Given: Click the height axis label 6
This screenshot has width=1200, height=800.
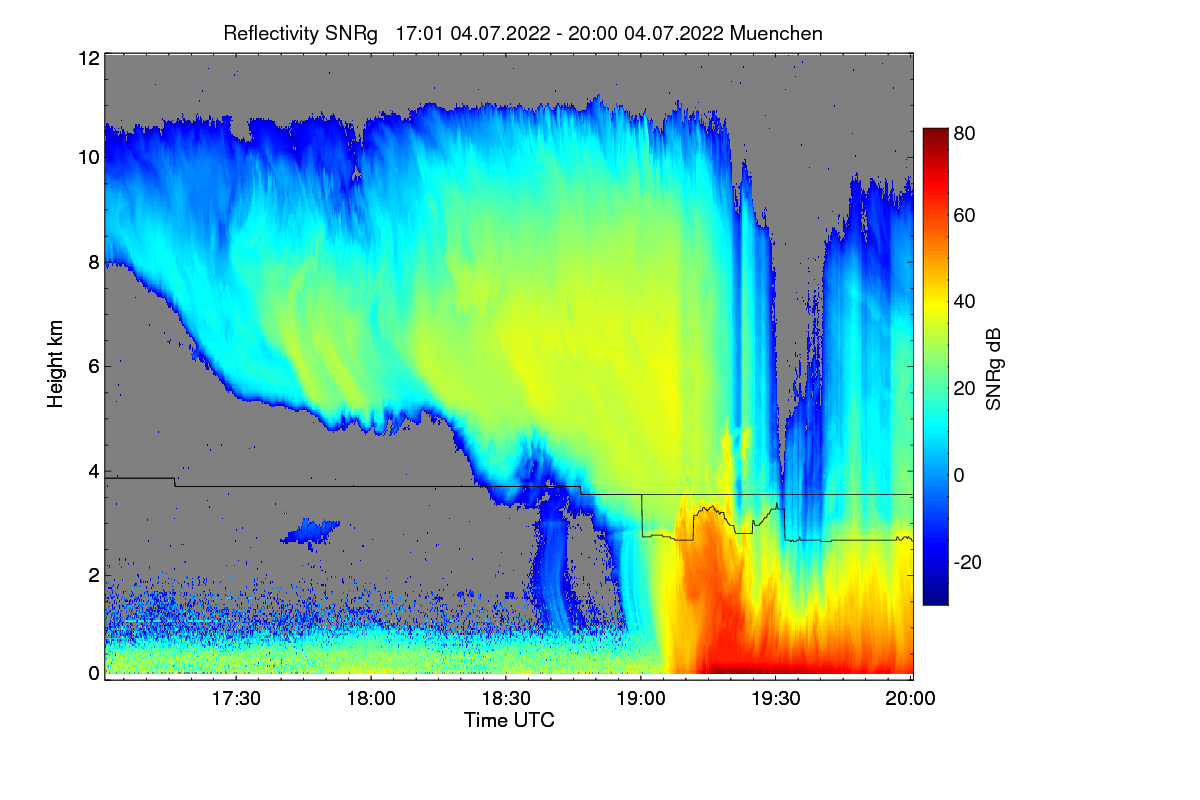Looking at the screenshot, I should (x=93, y=366).
